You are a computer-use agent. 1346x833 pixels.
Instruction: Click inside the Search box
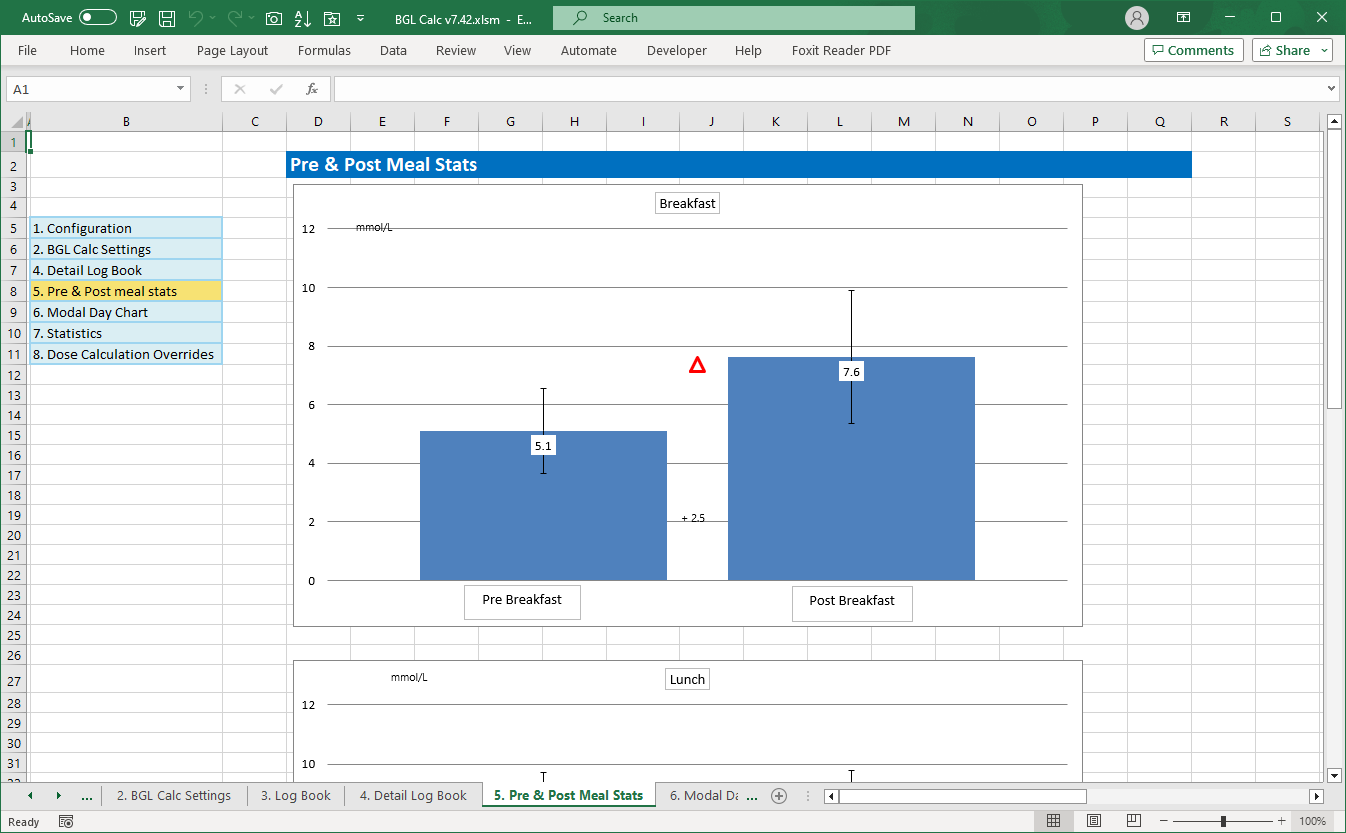coord(734,18)
